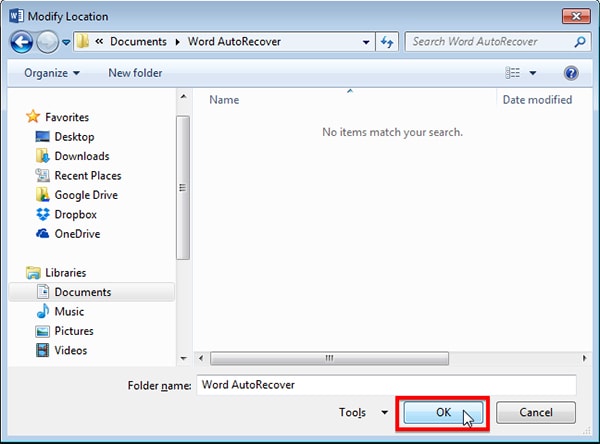Click the Cancel button
The image size is (600, 444).
536,412
